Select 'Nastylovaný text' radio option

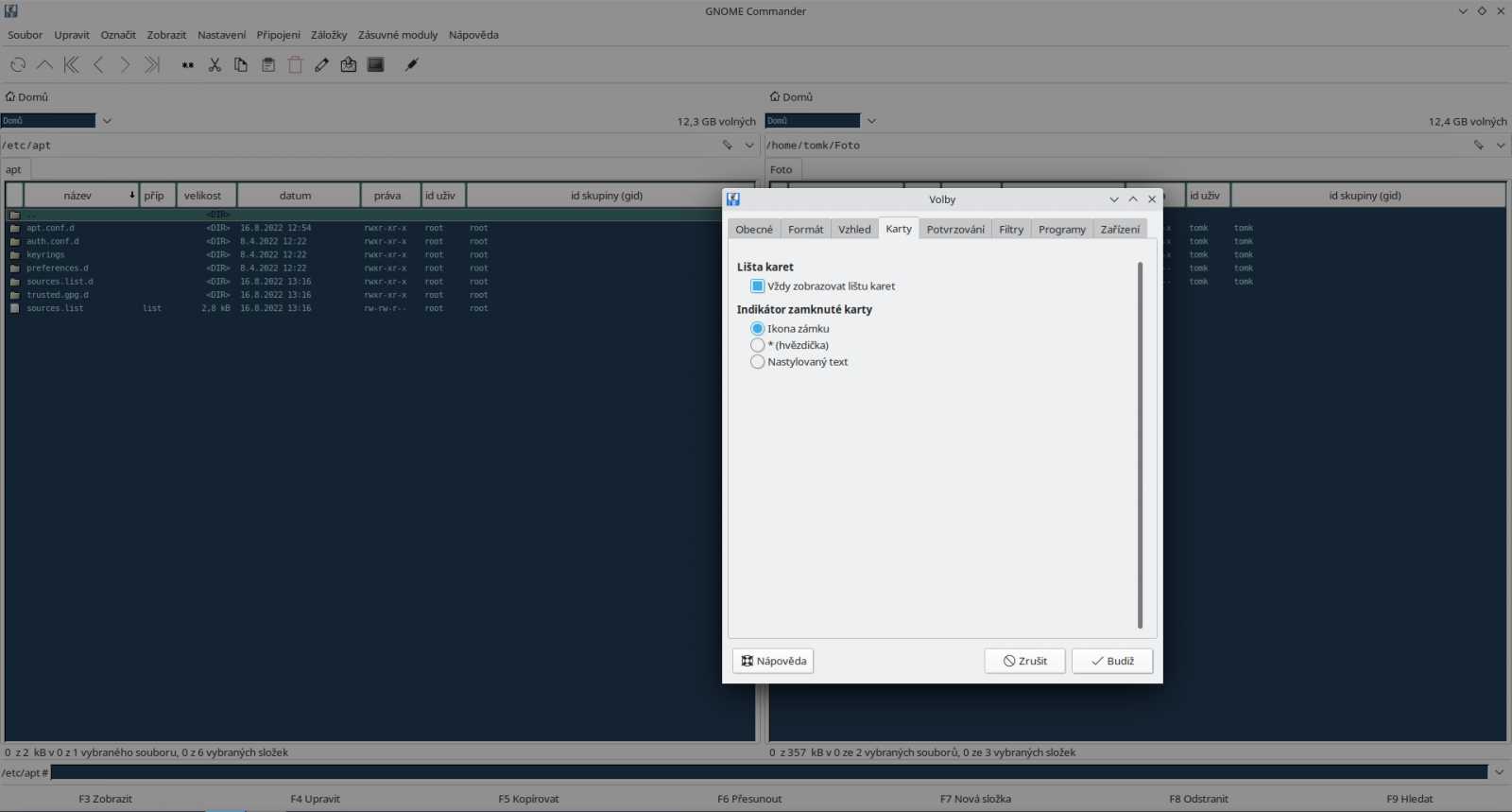pos(757,362)
